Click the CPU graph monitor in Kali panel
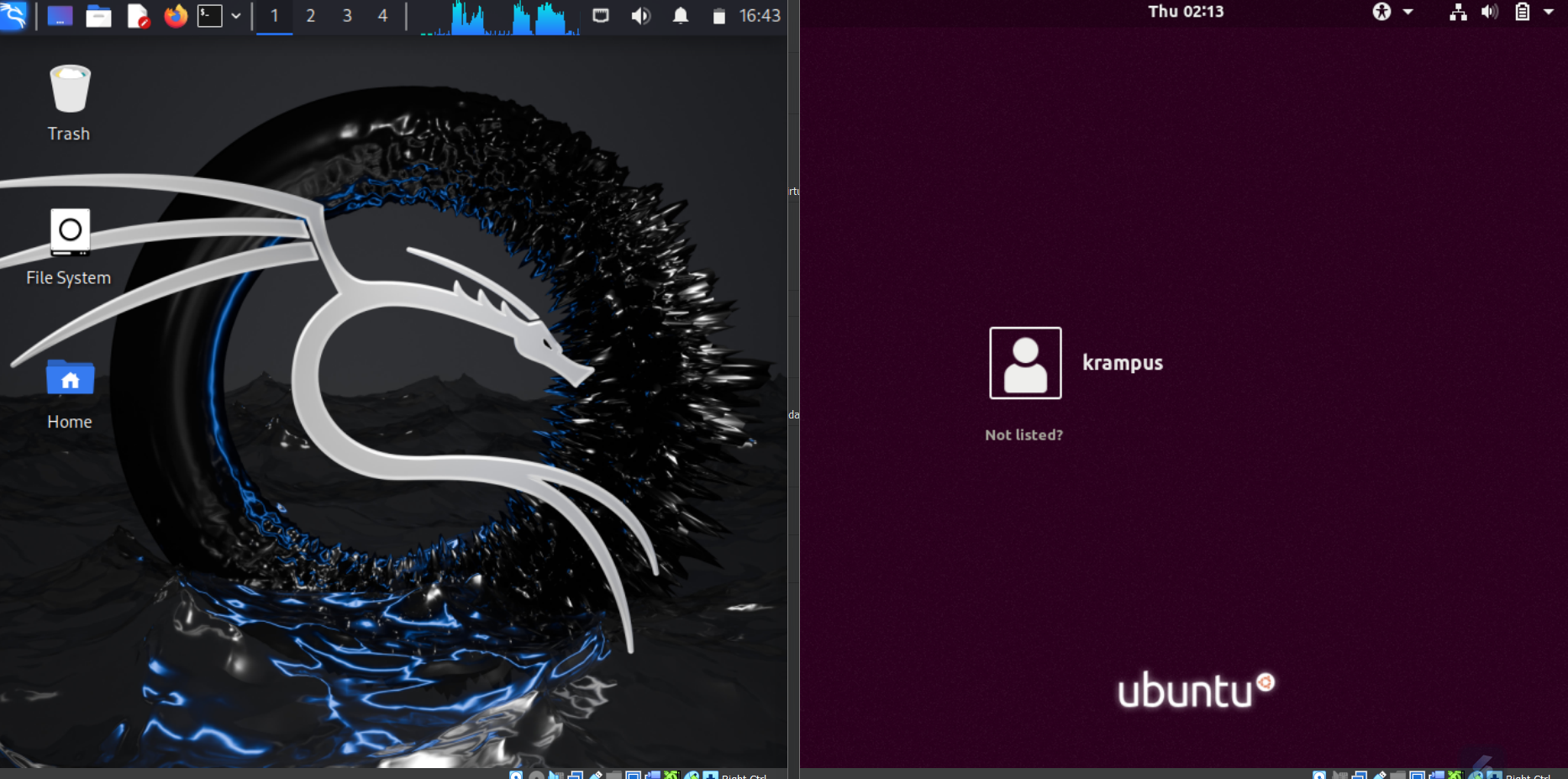Viewport: 1568px width, 779px height. (x=499, y=18)
